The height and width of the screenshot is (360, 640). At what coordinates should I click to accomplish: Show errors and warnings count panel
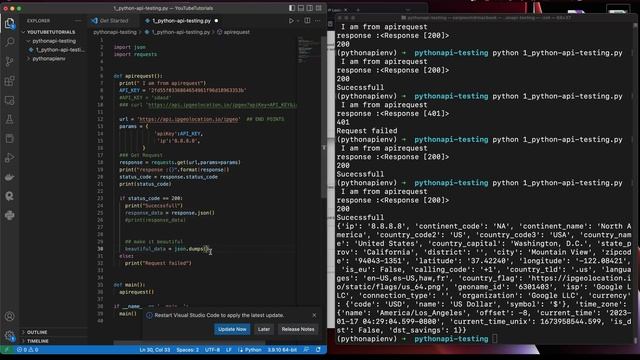click(27, 350)
